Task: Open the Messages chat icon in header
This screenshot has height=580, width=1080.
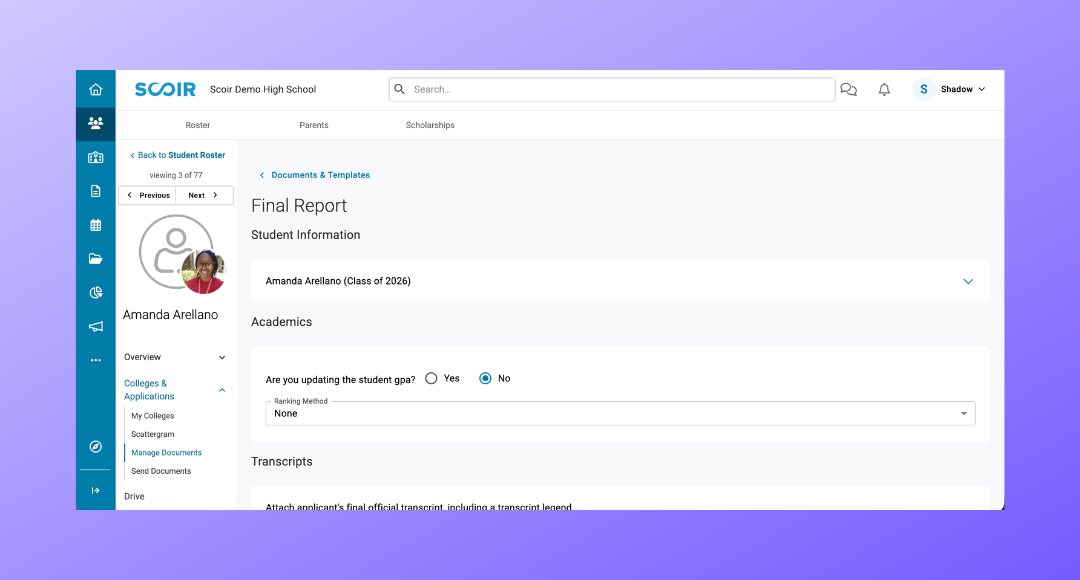Action: tap(848, 89)
